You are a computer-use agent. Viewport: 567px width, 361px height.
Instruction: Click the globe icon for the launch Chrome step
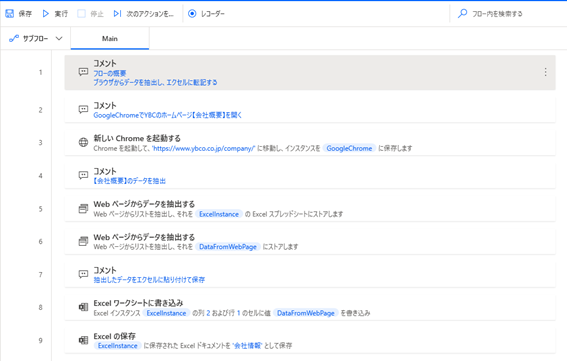pyautogui.click(x=83, y=143)
